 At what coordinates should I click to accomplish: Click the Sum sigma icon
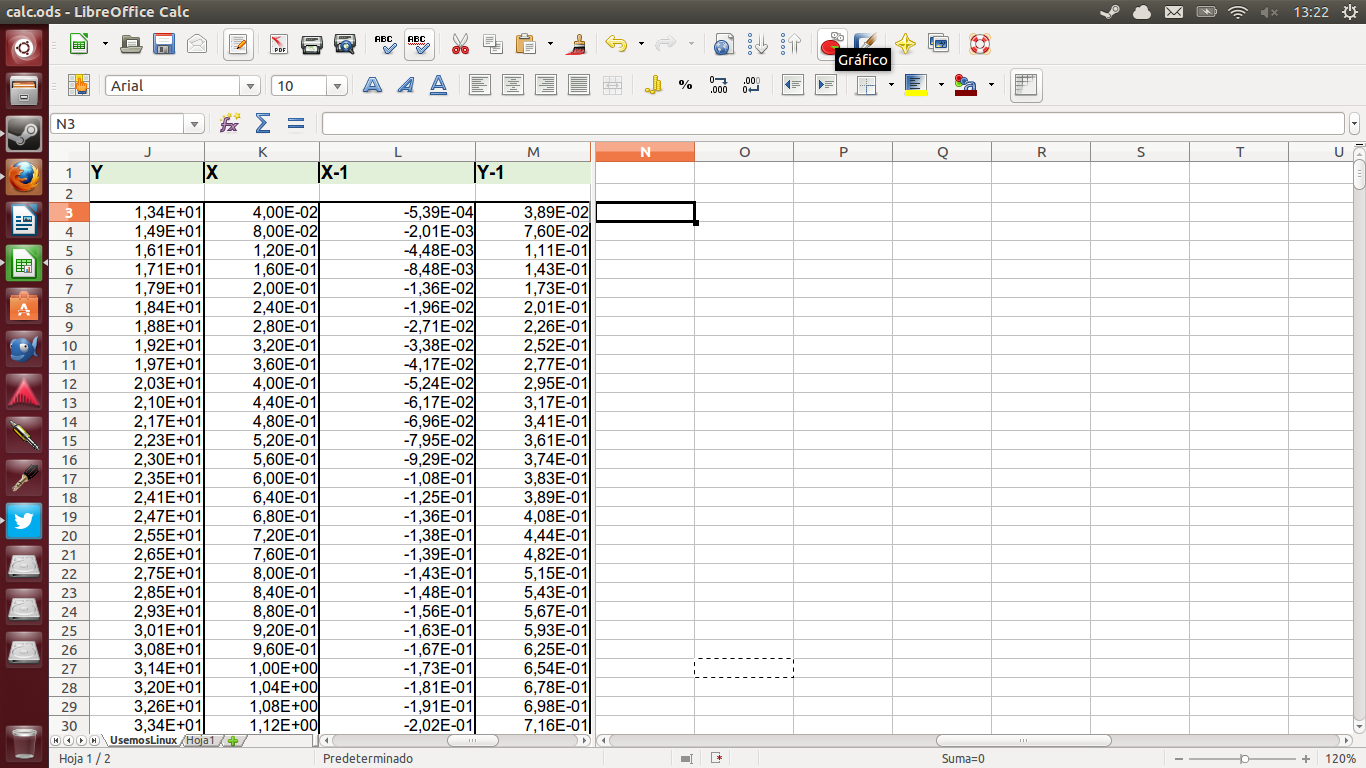pyautogui.click(x=263, y=123)
